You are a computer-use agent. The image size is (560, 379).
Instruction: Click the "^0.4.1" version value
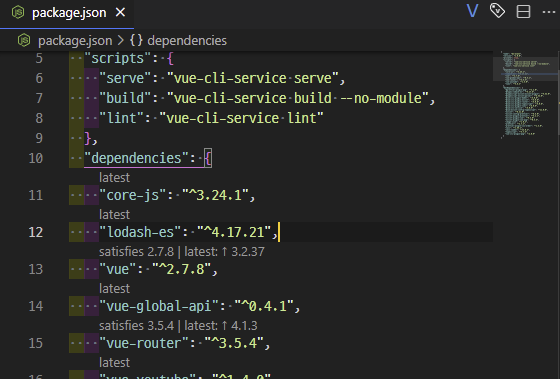(264, 306)
